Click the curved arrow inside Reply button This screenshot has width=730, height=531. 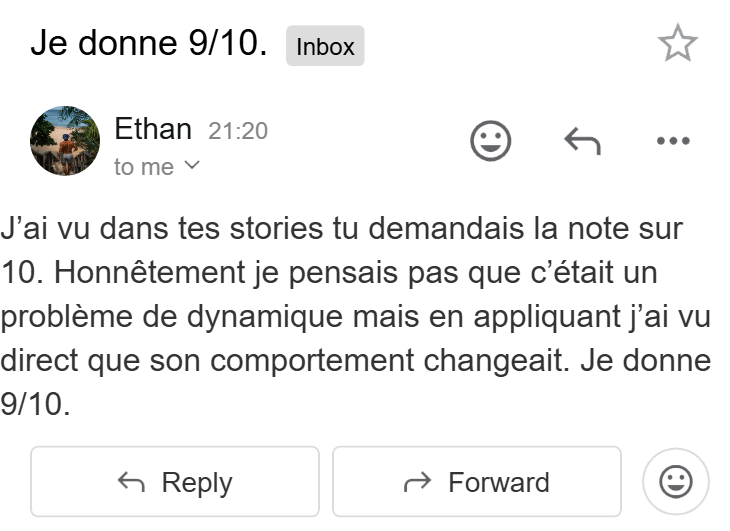131,483
